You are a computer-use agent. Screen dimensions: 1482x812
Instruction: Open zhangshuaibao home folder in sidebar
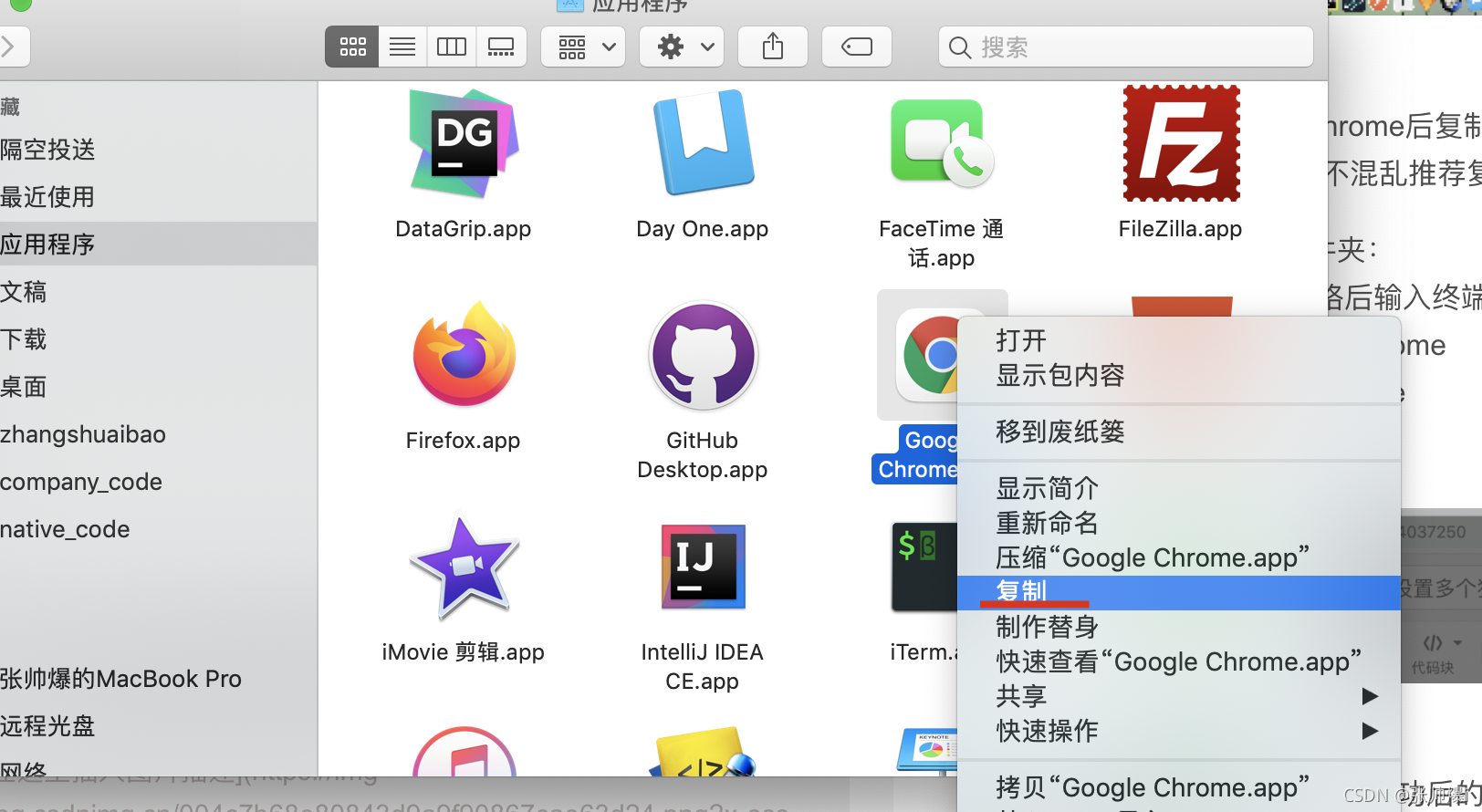(x=83, y=434)
